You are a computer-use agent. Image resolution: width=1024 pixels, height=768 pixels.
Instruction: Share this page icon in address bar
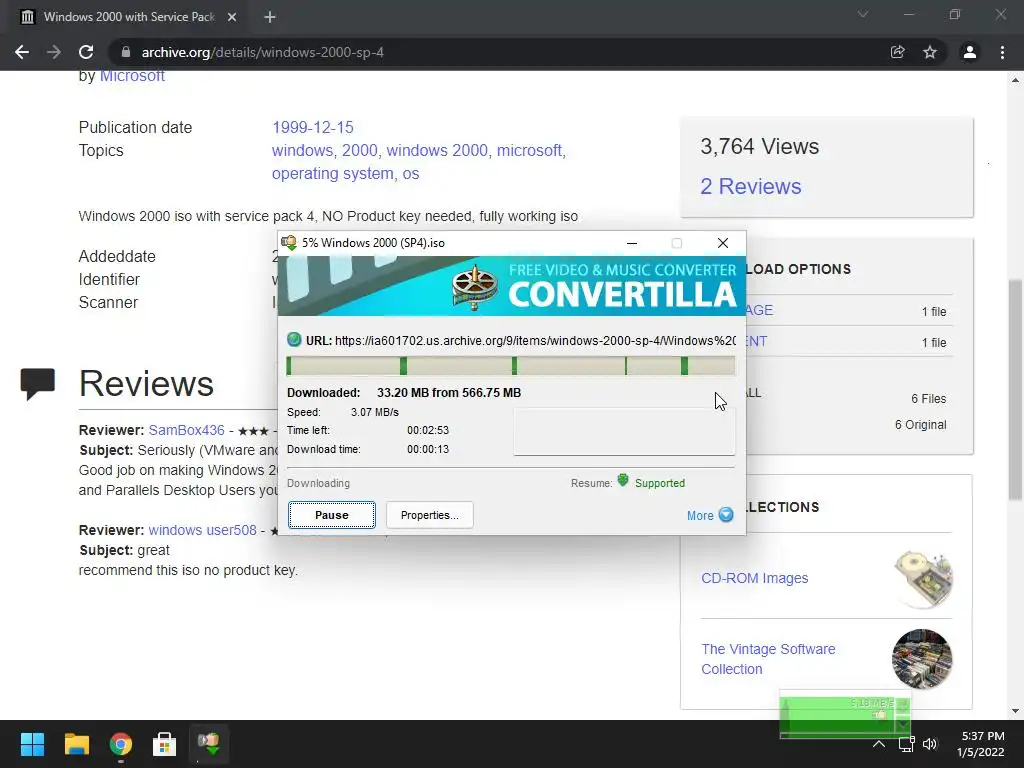898,52
